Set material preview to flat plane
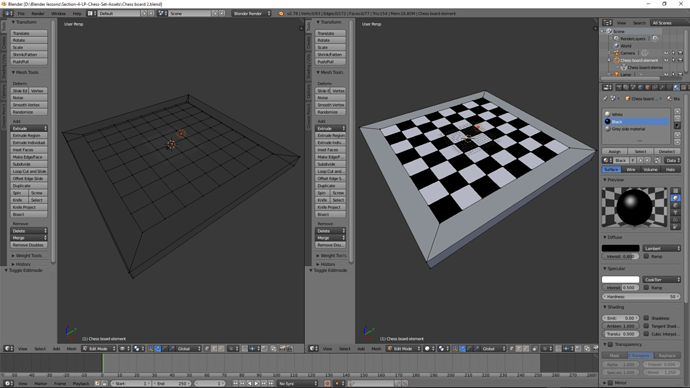The width and height of the screenshot is (690, 388). [675, 191]
